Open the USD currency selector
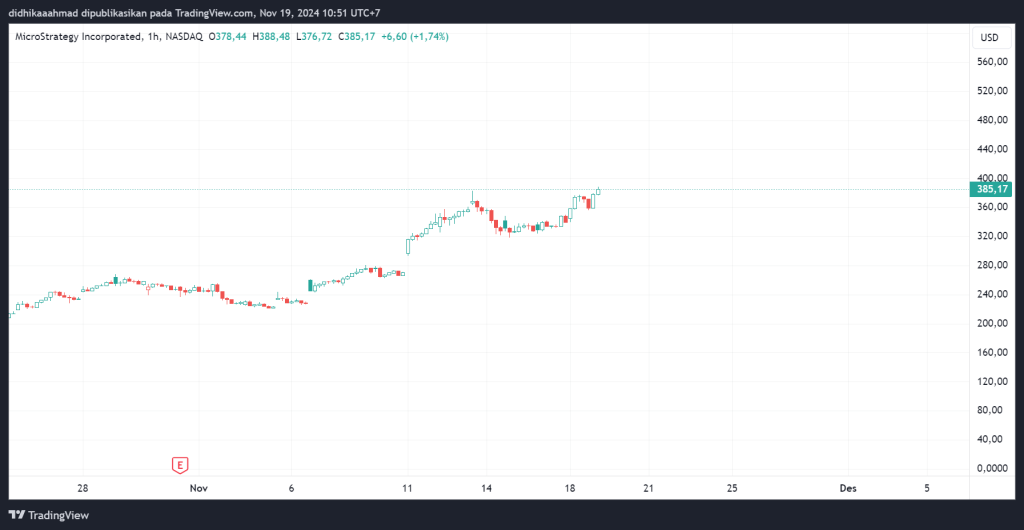 [989, 38]
